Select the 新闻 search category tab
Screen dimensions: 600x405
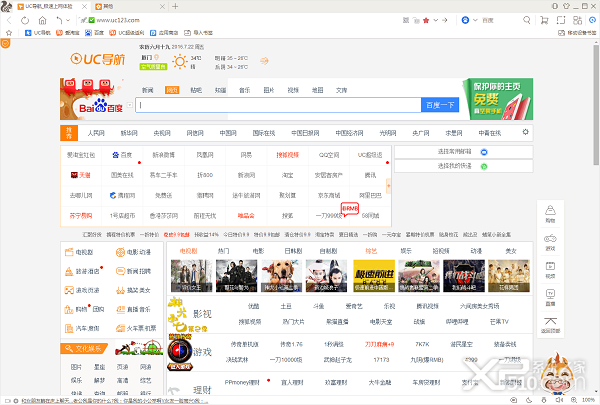point(147,90)
